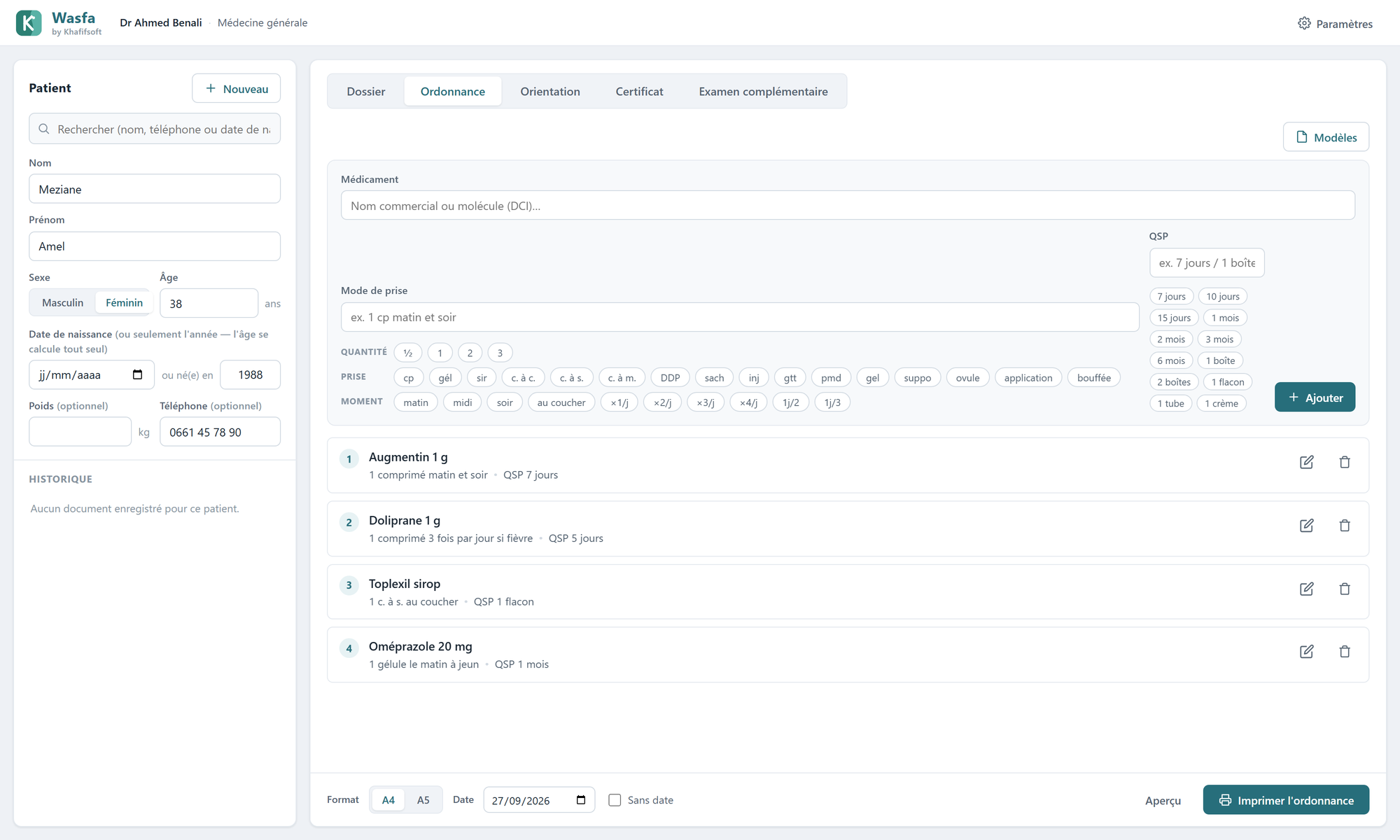
Task: Click the Téléphone field
Action: [x=220, y=432]
